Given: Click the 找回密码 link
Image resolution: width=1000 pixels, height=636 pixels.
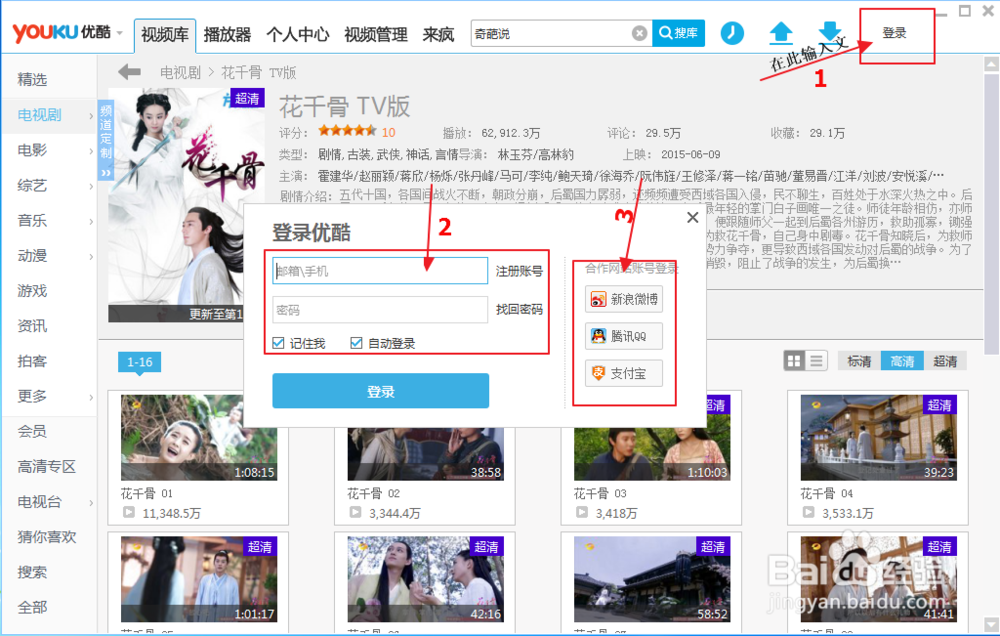Looking at the screenshot, I should coord(519,309).
